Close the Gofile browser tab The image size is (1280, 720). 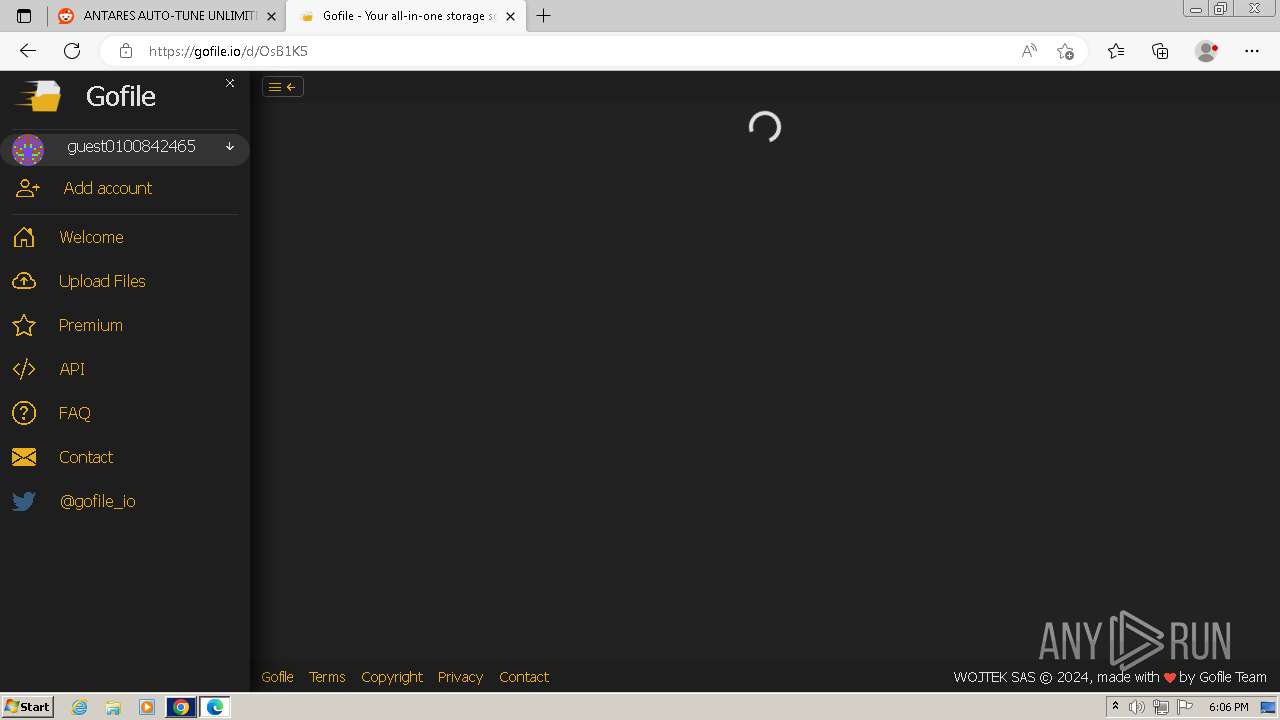tap(510, 16)
